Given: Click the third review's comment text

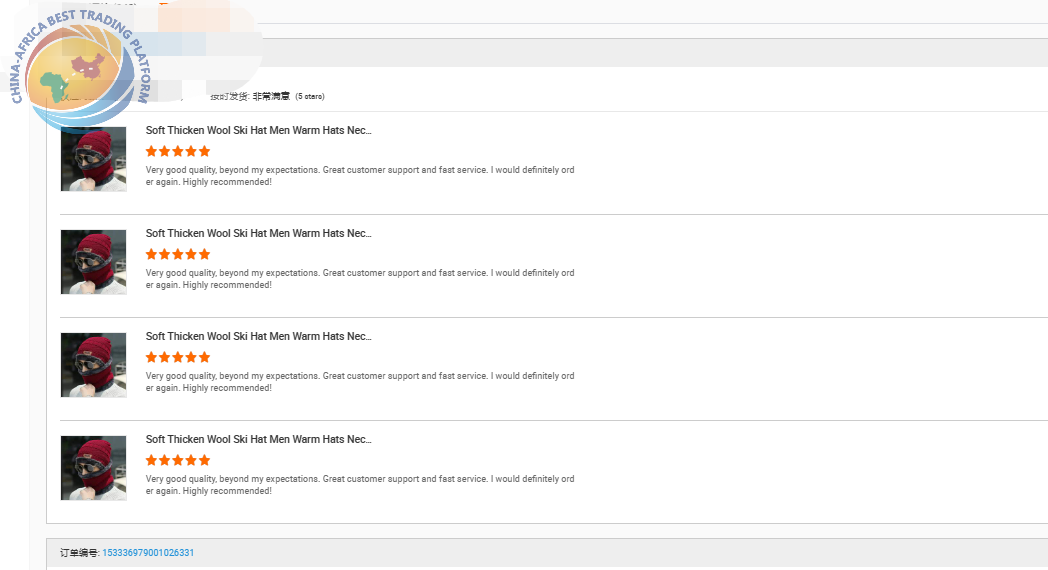Looking at the screenshot, I should coord(360,382).
